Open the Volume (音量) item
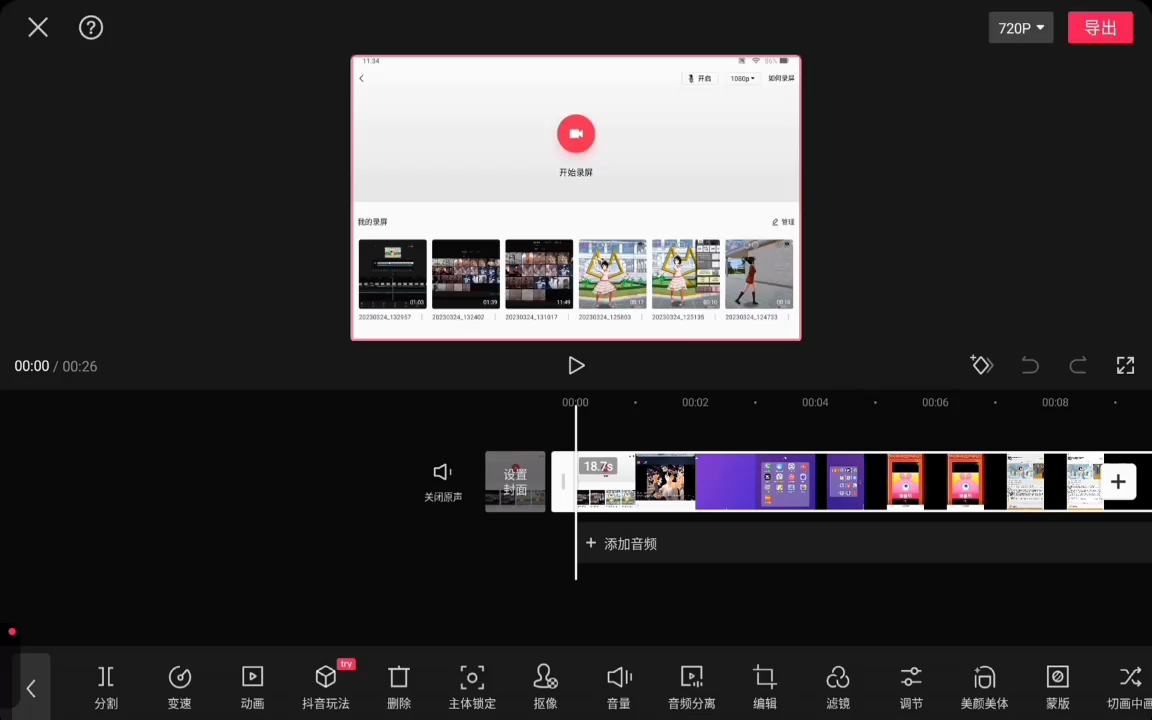1152x720 pixels. [x=619, y=686]
